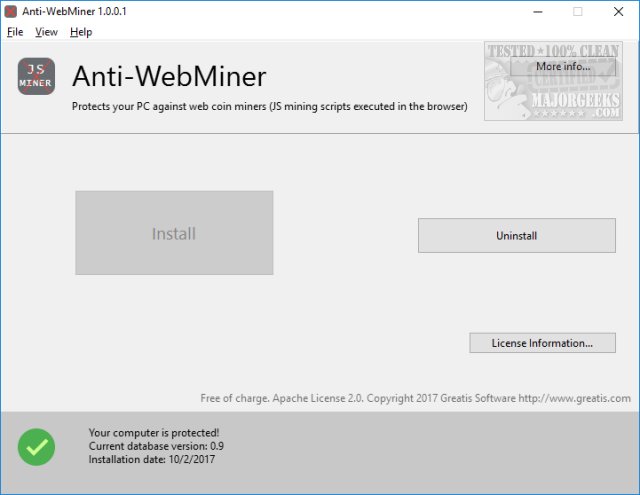Click the Greatis copyright footer line
This screenshot has height=495, width=640.
point(416,398)
